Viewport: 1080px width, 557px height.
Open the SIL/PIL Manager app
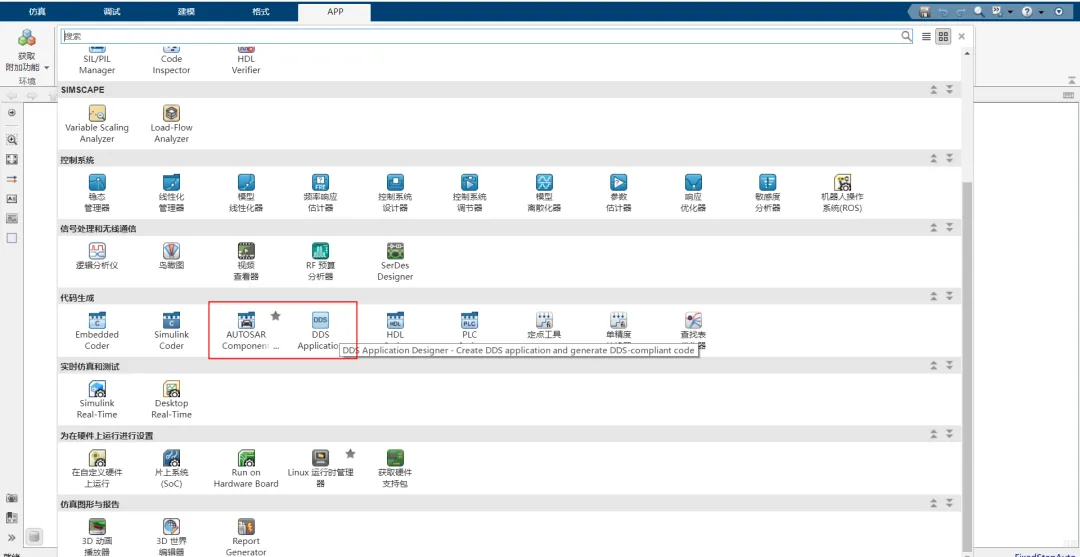pos(97,60)
